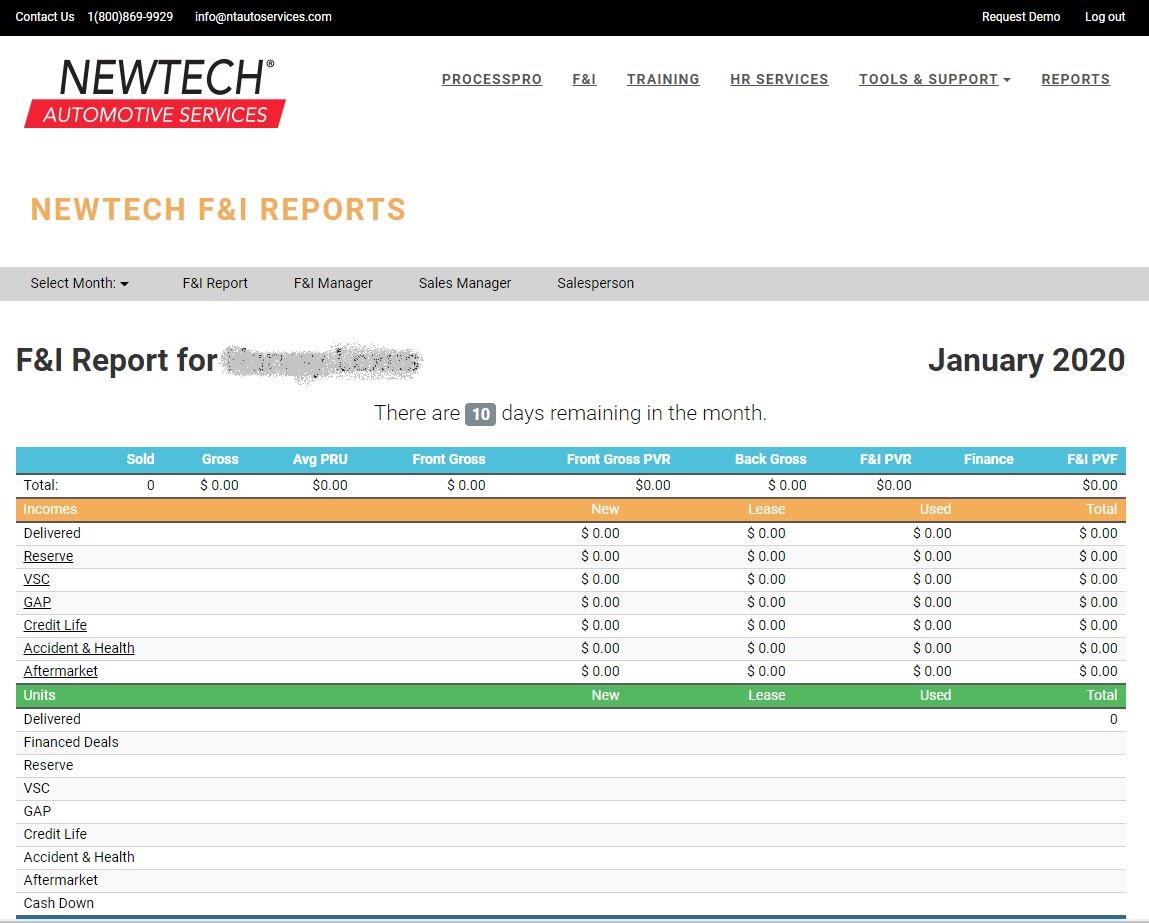Click the Newtech Automotive Services logo

coord(155,93)
